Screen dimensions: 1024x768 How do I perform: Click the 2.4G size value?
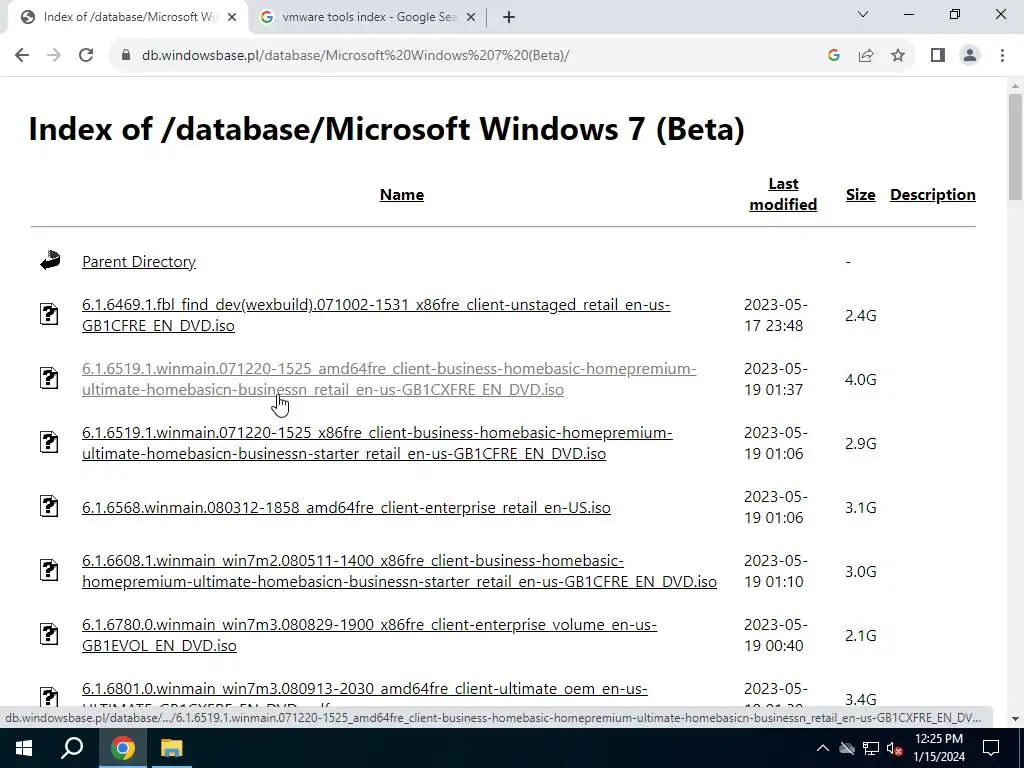pyautogui.click(x=860, y=315)
